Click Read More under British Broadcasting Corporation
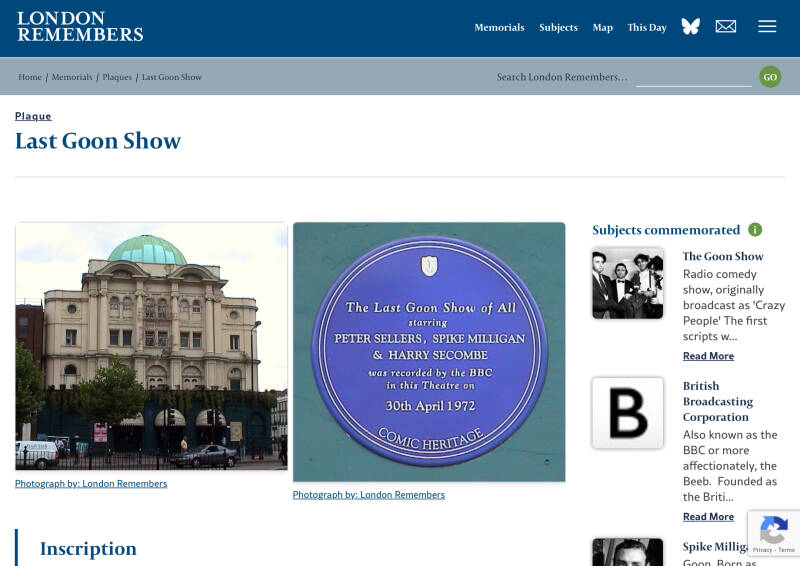The width and height of the screenshot is (800, 566). [708, 516]
